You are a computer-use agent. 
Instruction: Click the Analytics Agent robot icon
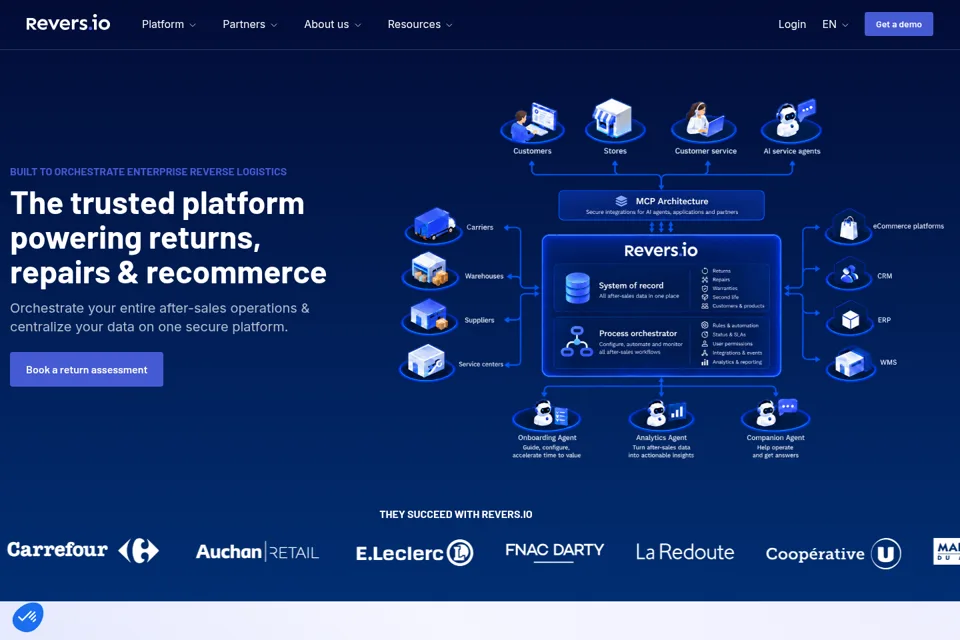[661, 415]
